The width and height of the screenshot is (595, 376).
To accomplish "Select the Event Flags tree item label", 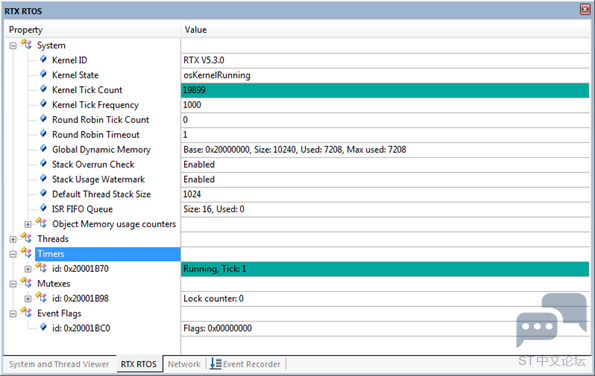I will pos(59,313).
